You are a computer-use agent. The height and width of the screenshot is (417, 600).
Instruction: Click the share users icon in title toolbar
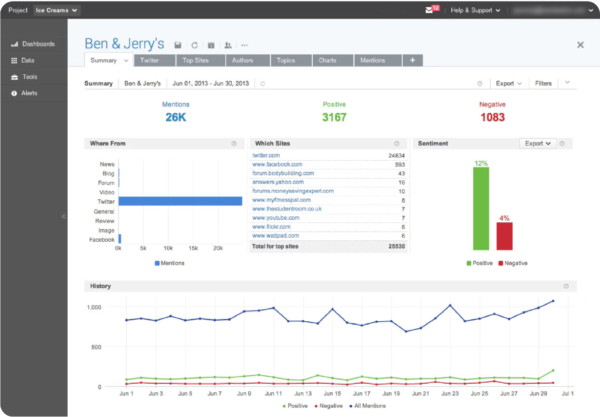point(228,45)
